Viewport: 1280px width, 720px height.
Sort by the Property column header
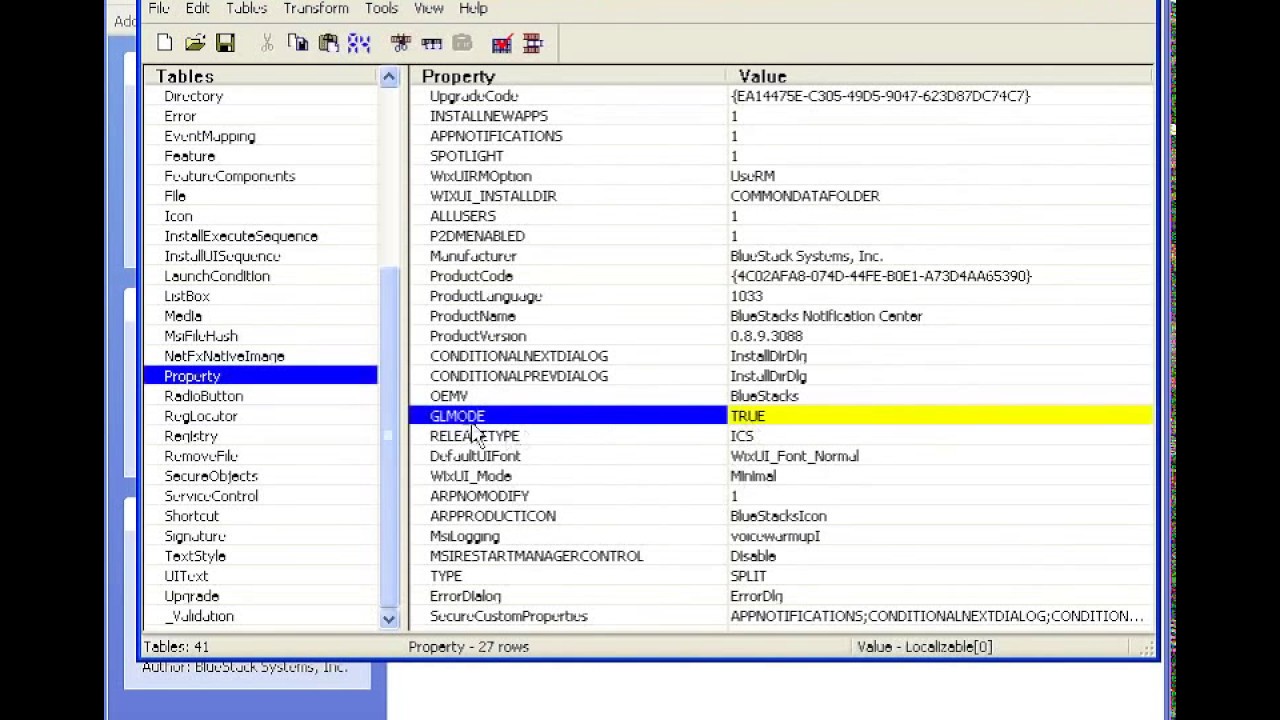coord(567,76)
